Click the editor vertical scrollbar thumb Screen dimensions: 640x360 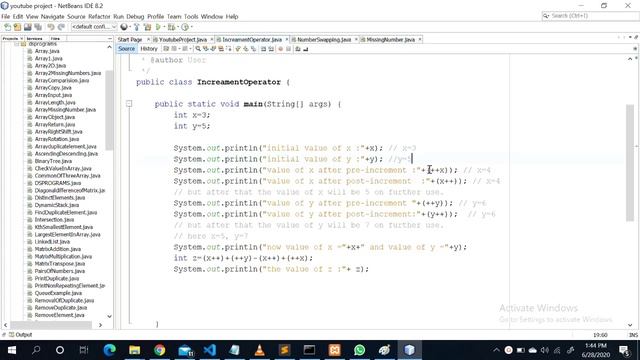[630, 163]
